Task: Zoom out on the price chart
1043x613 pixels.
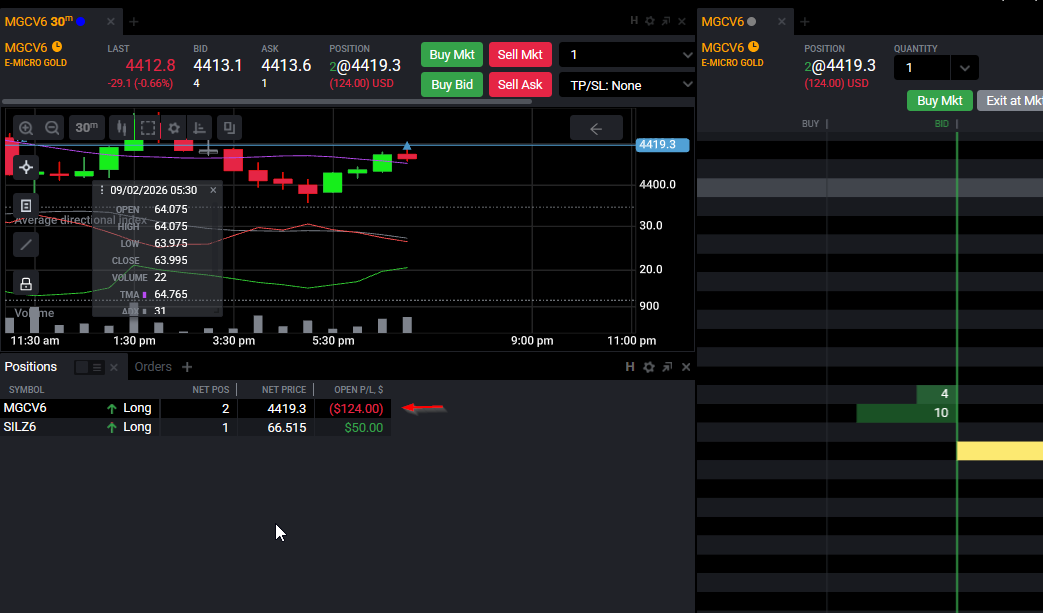Action: coord(52,128)
